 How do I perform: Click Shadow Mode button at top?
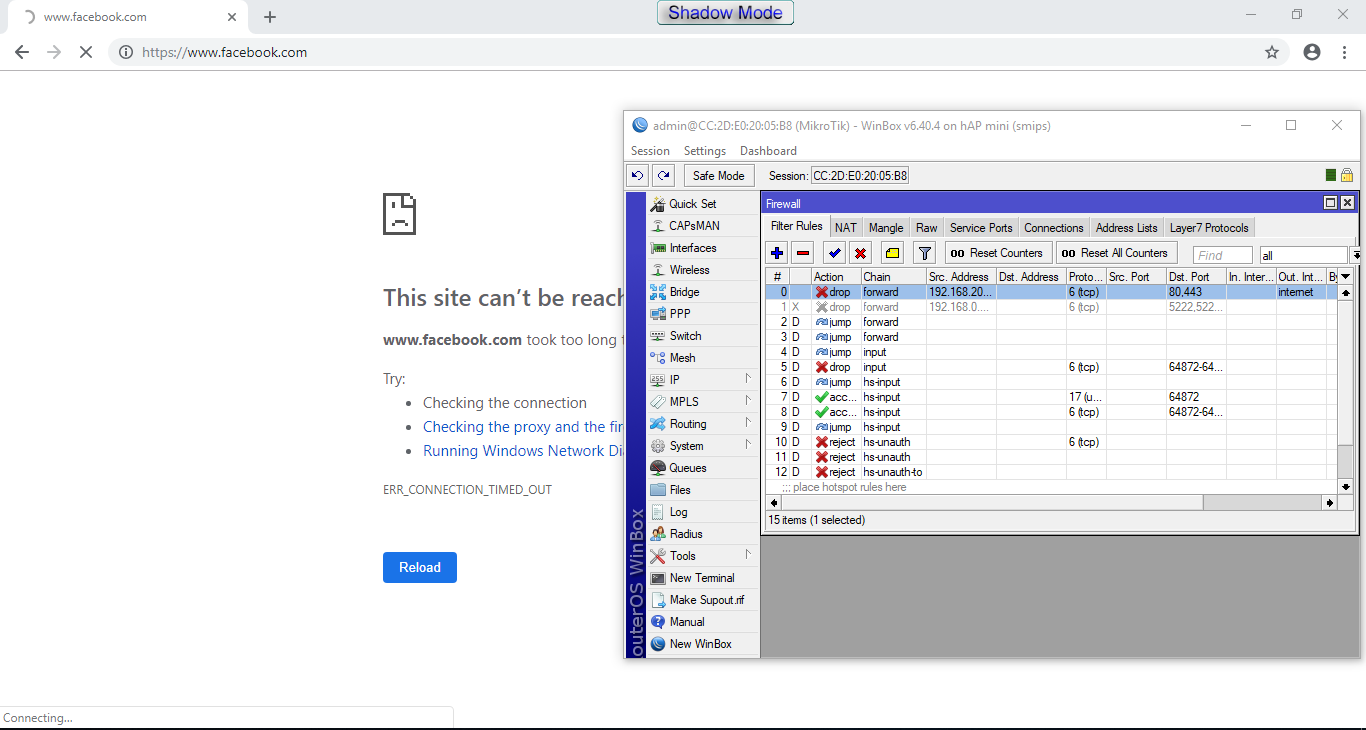tap(726, 13)
